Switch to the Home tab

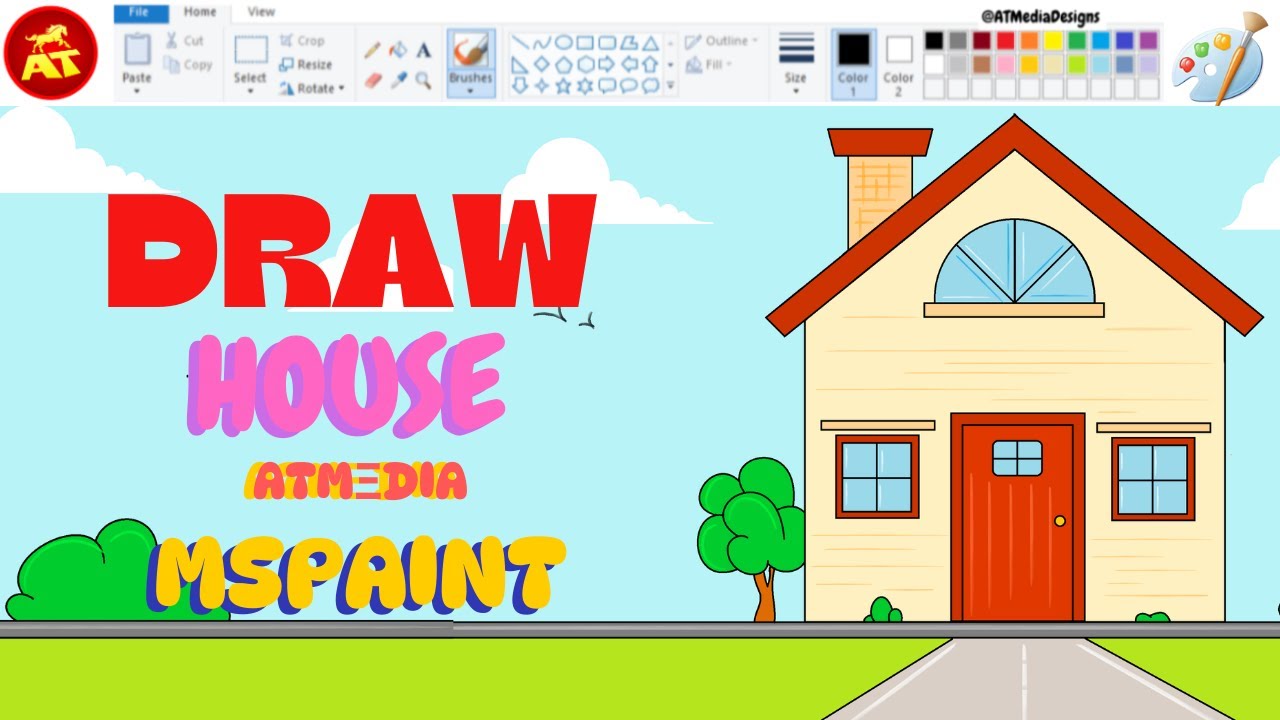pyautogui.click(x=200, y=12)
